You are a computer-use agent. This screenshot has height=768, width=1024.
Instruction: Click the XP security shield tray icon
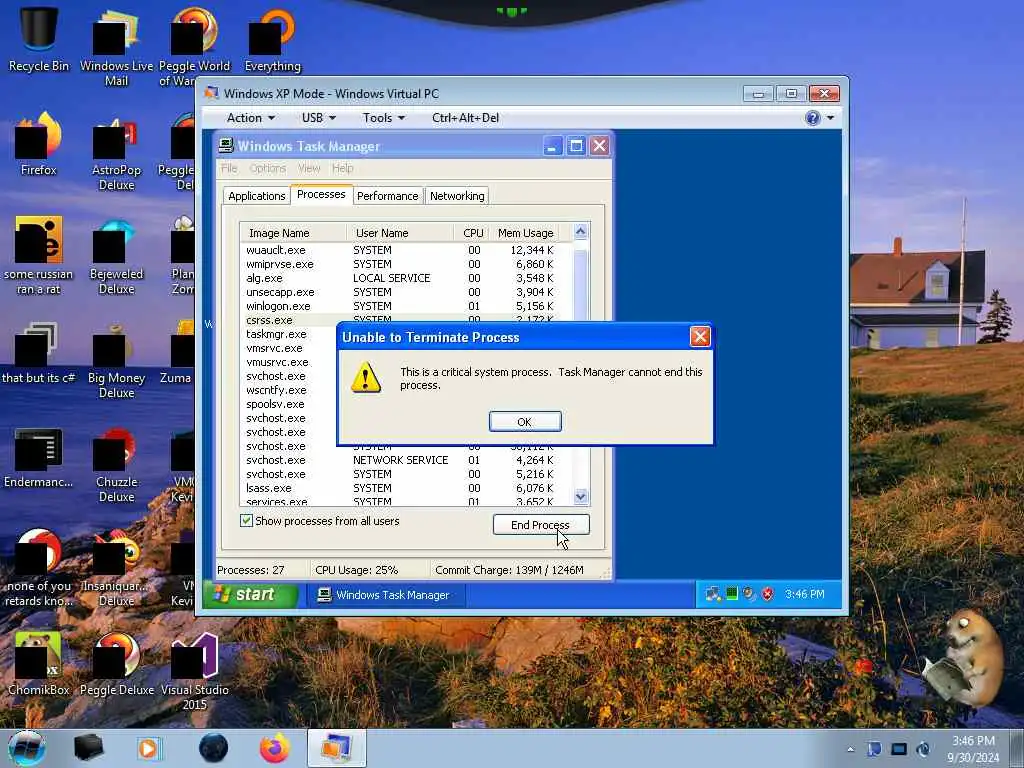768,594
